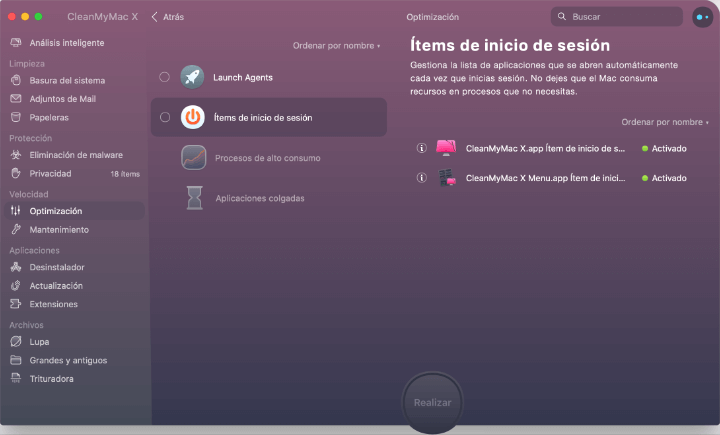Viewport: 720px width, 435px height.
Task: Toggle Activado status for CleanMyMac X Menu.app
Action: coord(664,178)
